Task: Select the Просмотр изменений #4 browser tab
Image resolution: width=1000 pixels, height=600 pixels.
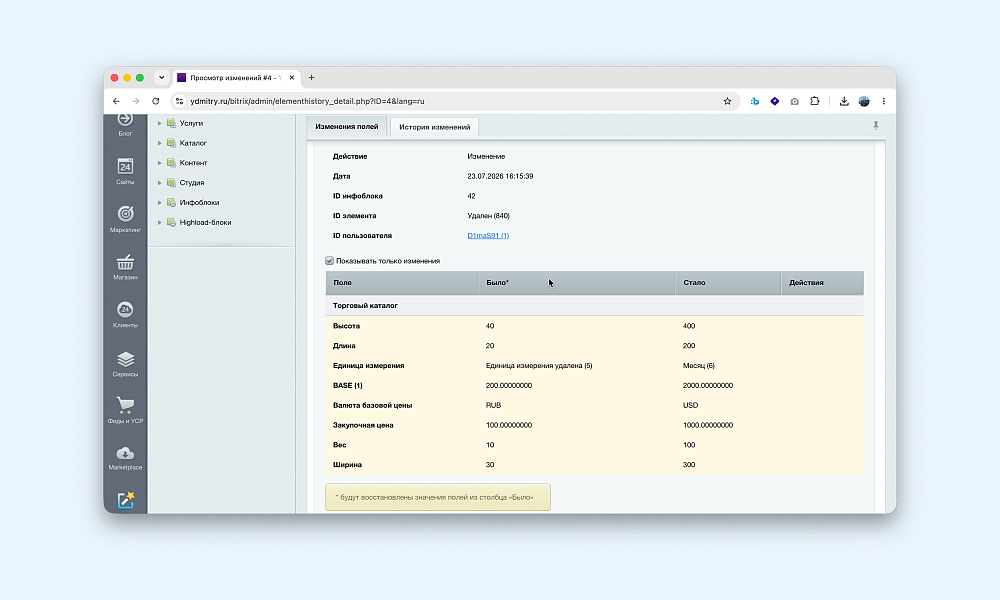Action: (x=236, y=77)
